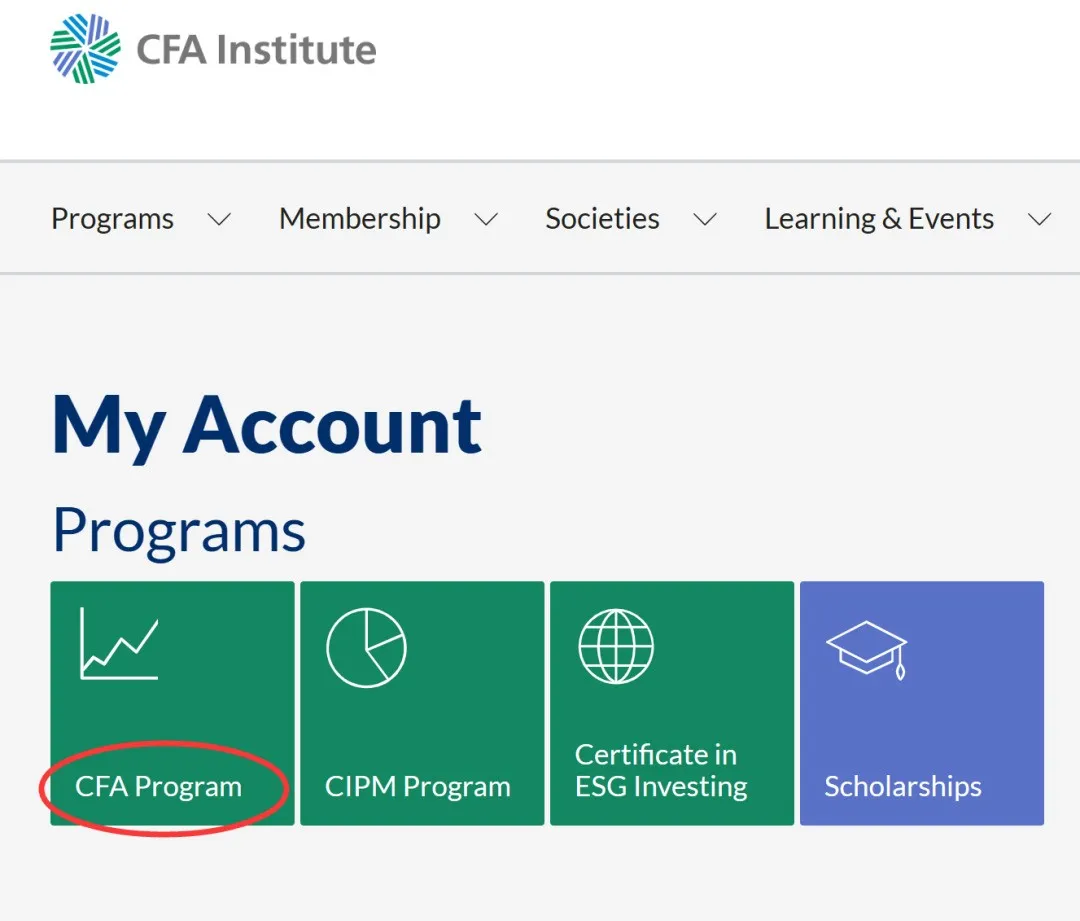Expand the chevron next to Programs
The width and height of the screenshot is (1080, 921).
click(219, 219)
